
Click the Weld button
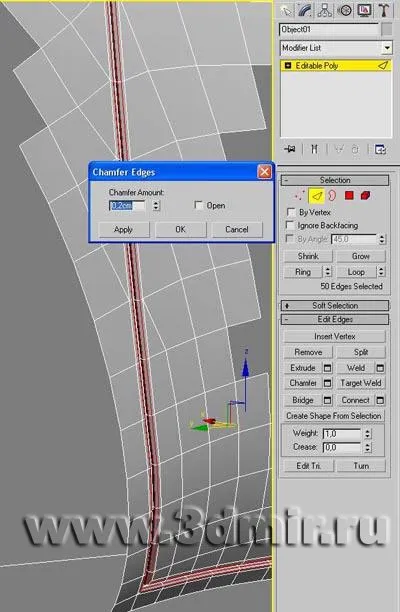pyautogui.click(x=356, y=368)
